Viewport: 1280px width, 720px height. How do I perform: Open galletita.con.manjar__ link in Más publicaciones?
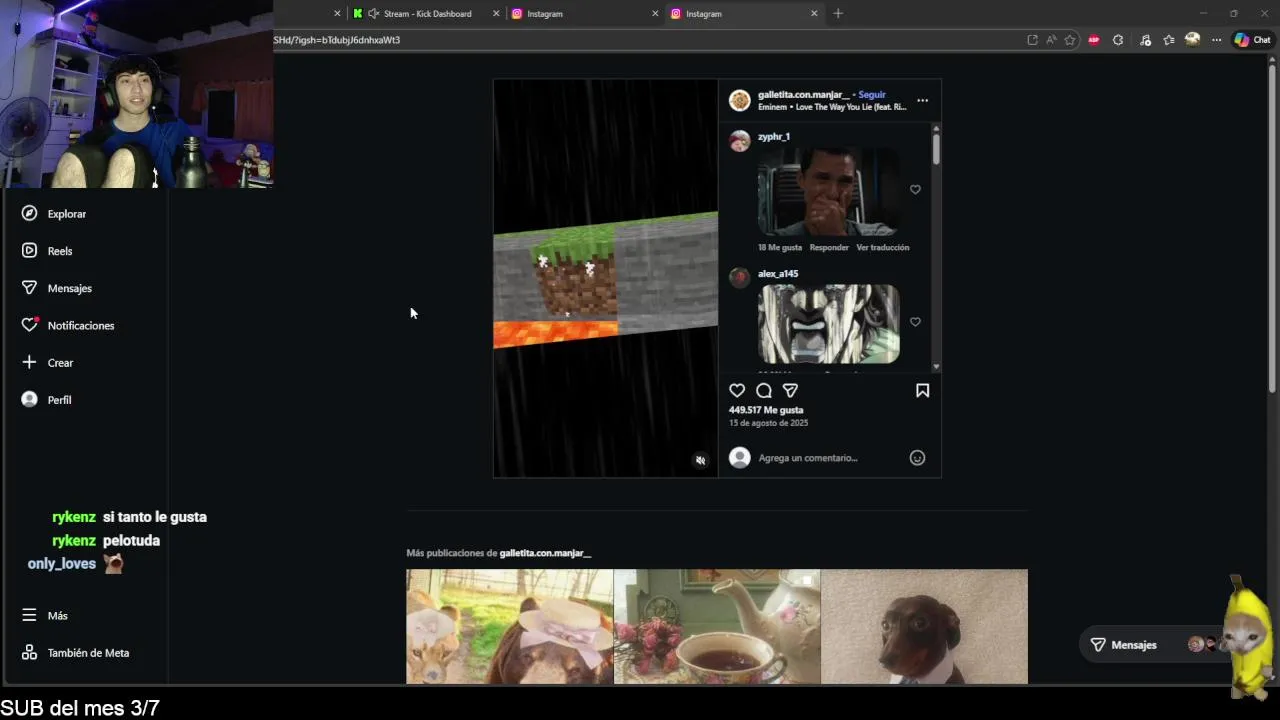pos(545,553)
